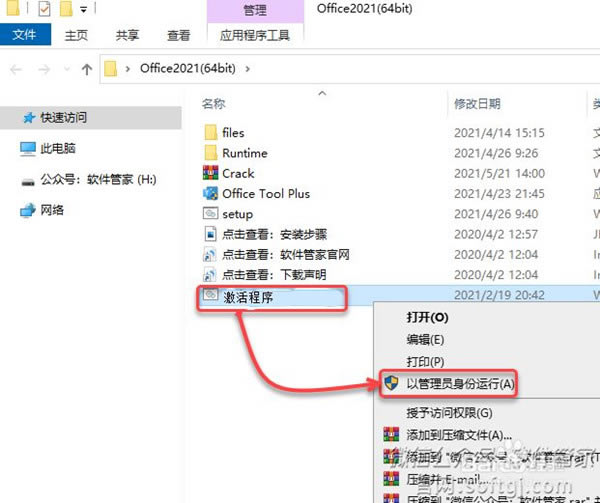Click the new folder icon in title bar
The image size is (600, 503).
coord(66,9)
